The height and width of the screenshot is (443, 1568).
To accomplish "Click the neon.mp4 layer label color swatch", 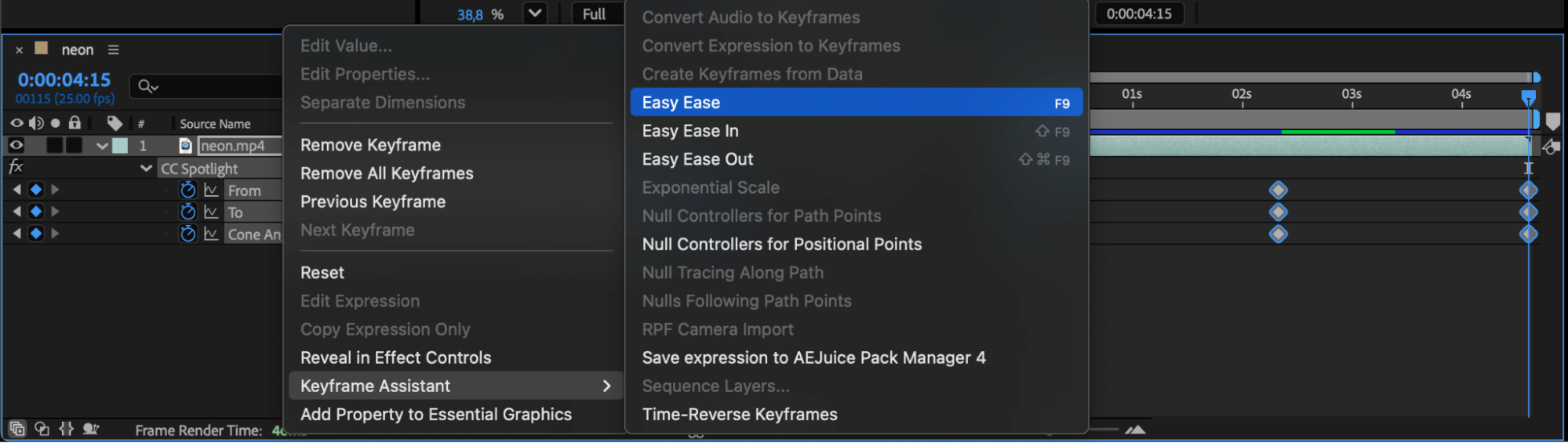I will [120, 145].
